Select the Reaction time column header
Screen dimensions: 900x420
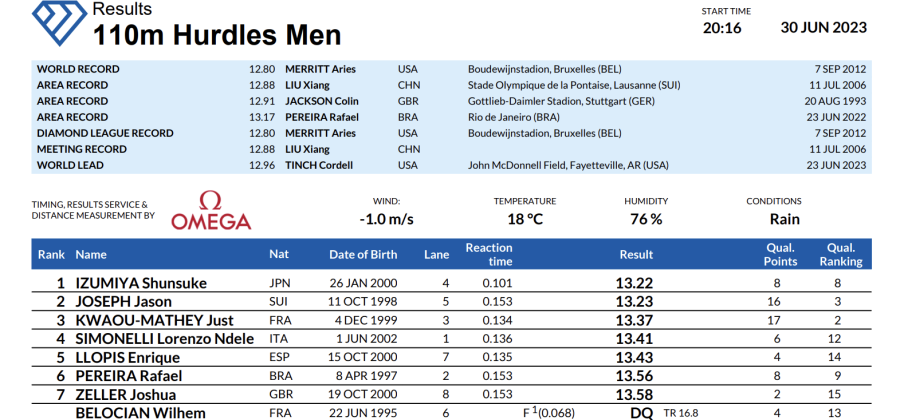point(488,254)
